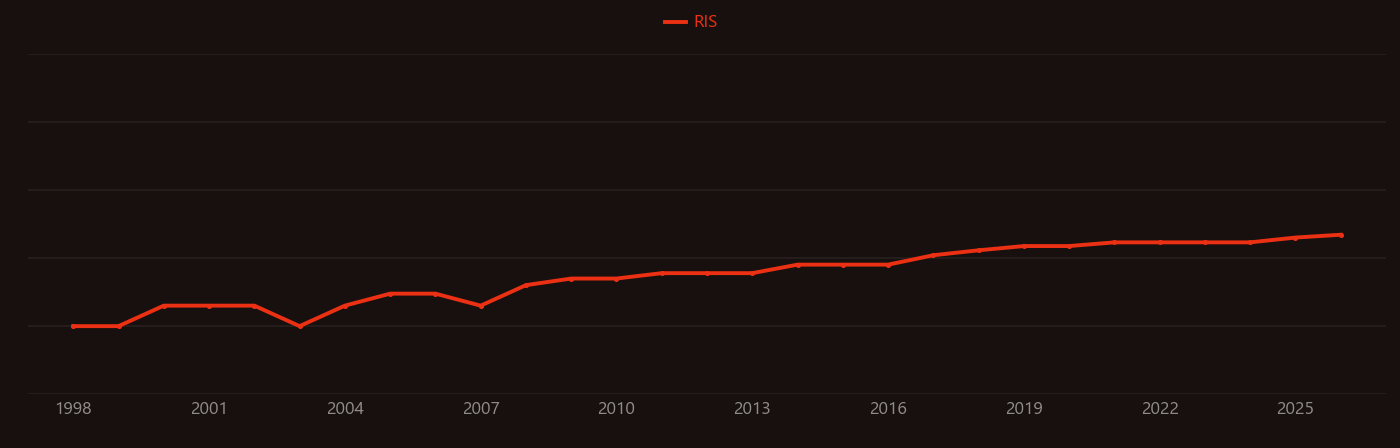Select the 1998 x-axis label

(x=73, y=409)
